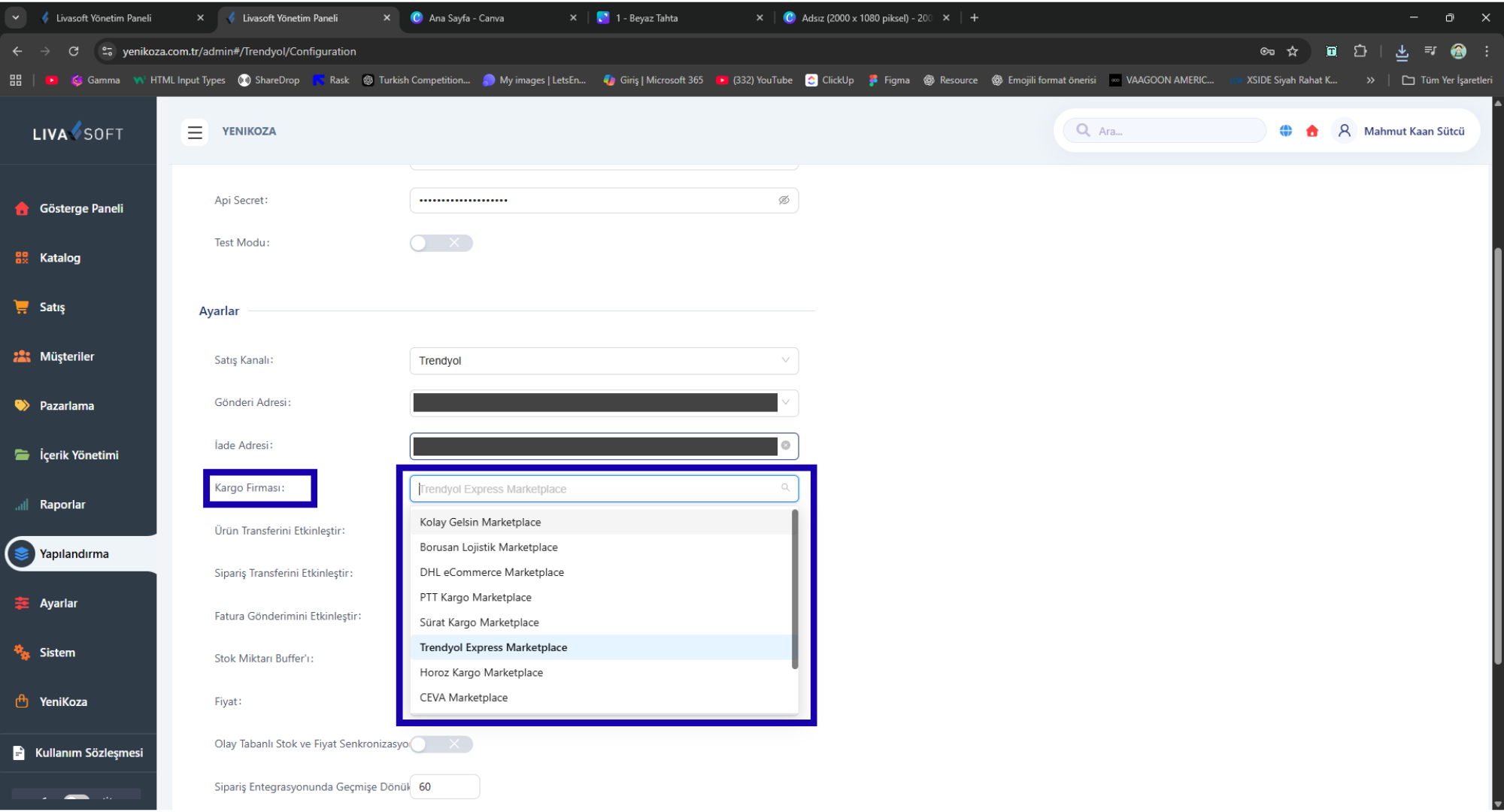Open Raporlar chart item in sidebar
The width and height of the screenshot is (1504, 812).
pyautogui.click(x=62, y=504)
